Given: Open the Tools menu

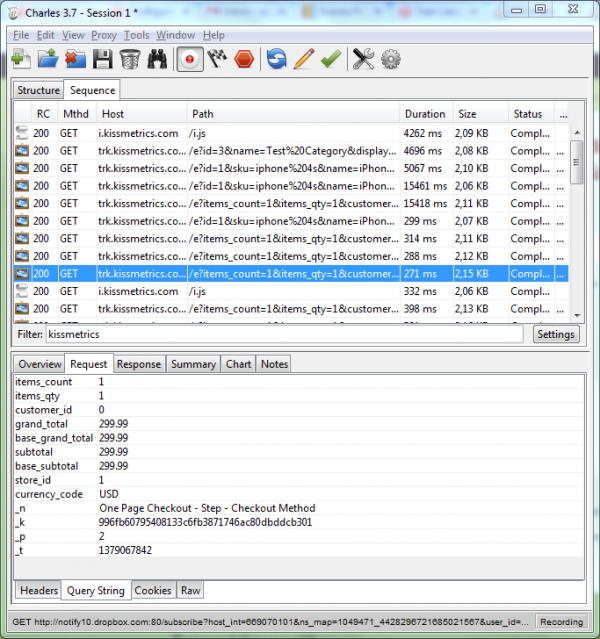Looking at the screenshot, I should pyautogui.click(x=137, y=35).
